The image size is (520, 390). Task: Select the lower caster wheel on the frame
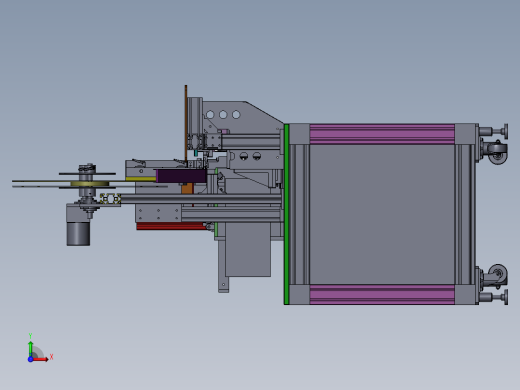tap(497, 275)
